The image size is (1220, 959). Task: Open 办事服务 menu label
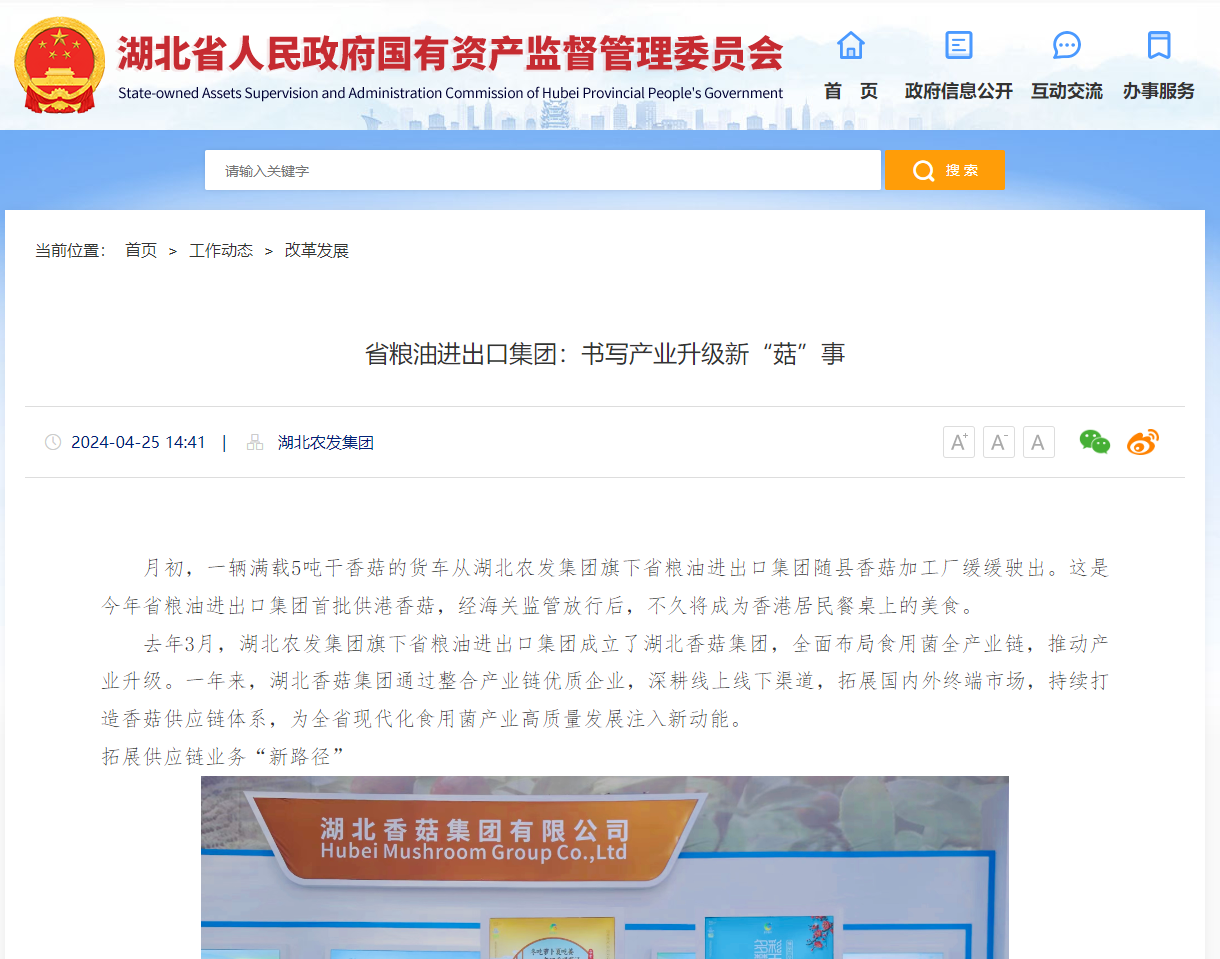1158,91
